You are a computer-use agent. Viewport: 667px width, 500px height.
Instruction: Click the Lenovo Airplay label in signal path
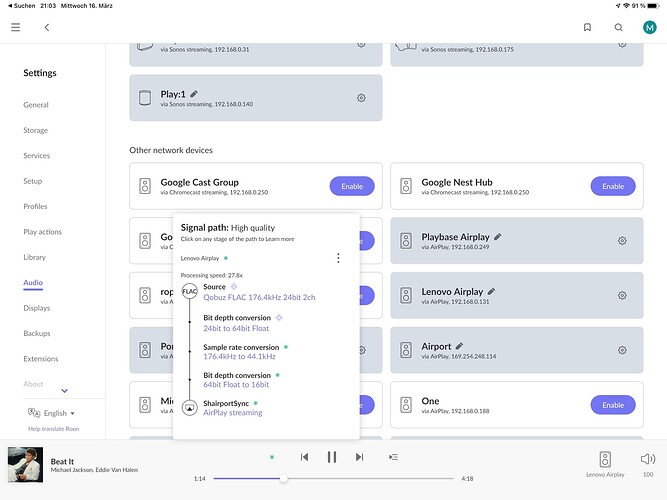point(200,258)
